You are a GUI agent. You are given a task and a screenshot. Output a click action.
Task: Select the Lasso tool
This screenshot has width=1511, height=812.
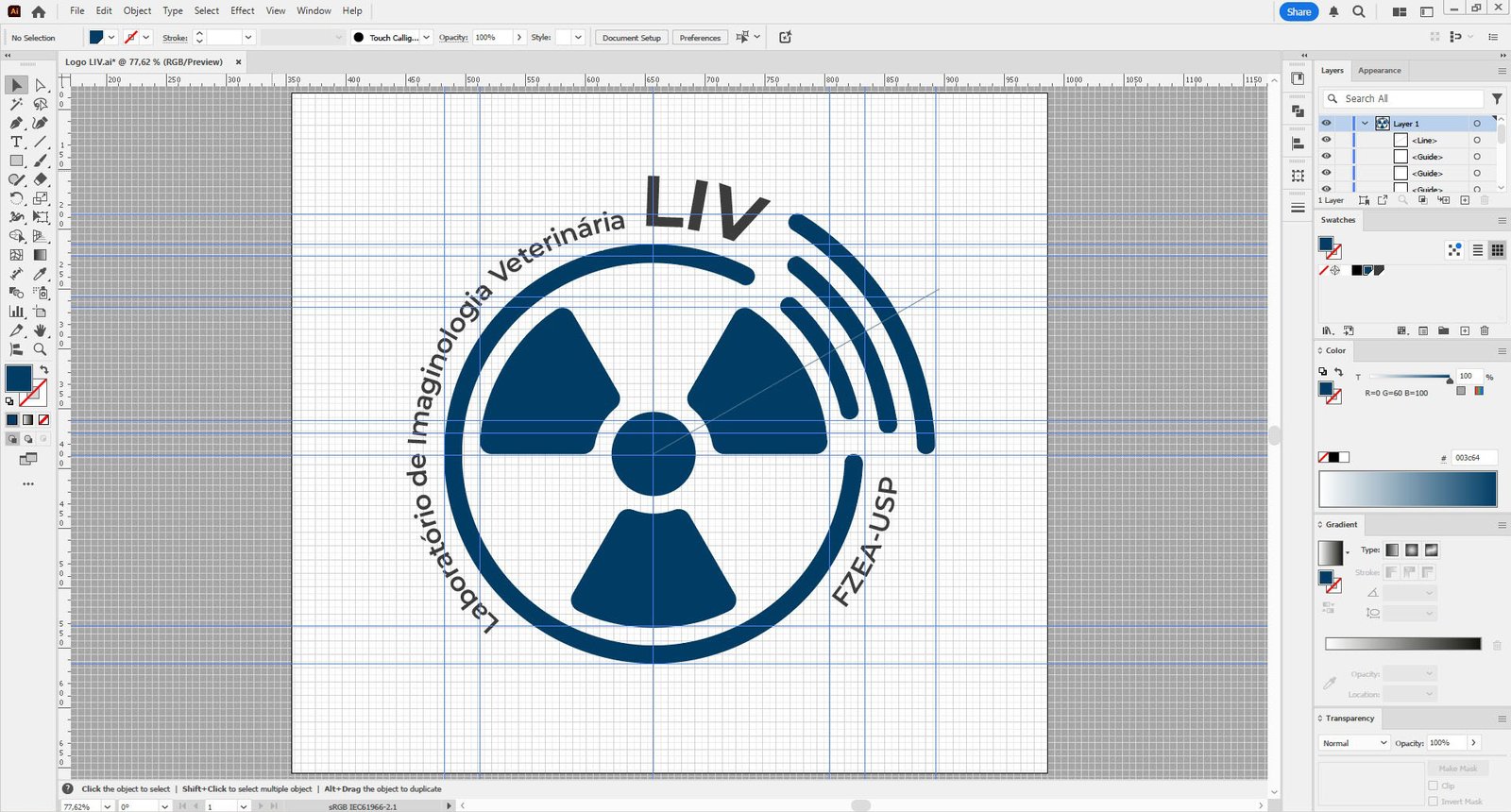point(40,104)
